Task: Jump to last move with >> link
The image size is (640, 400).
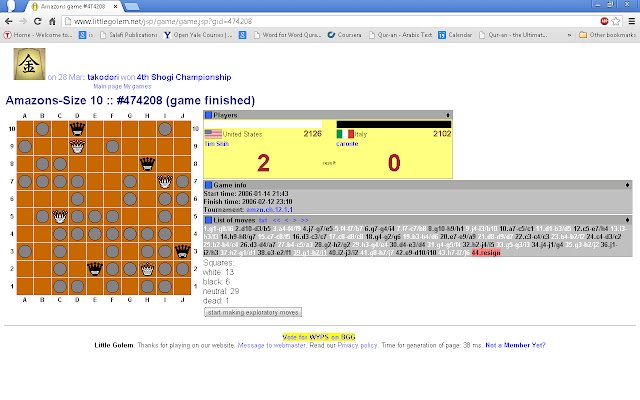Action: (x=304, y=220)
